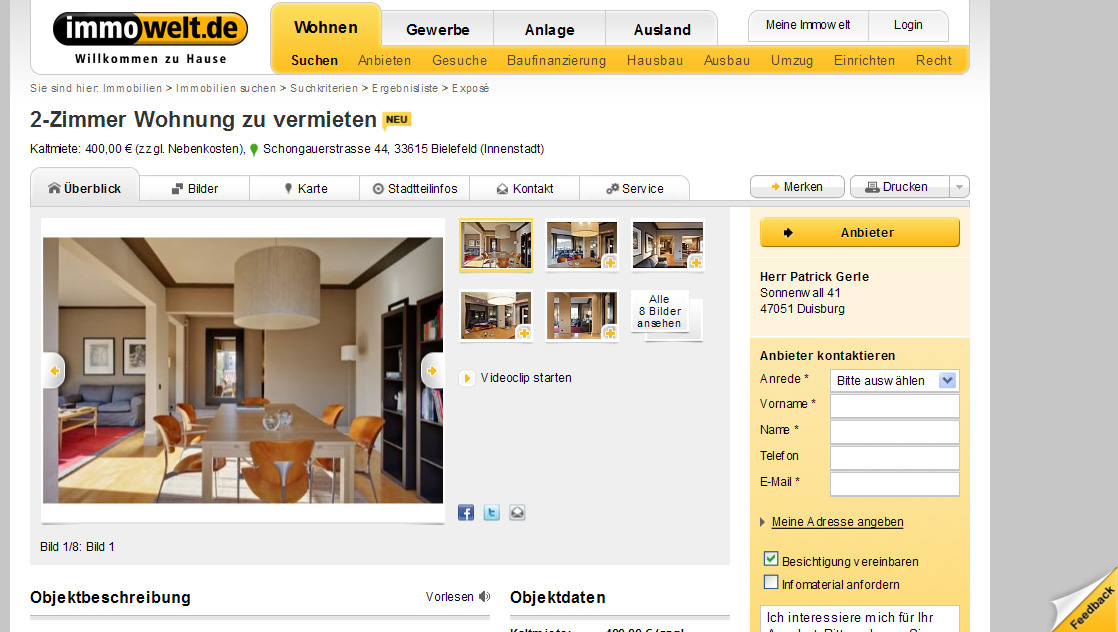Focus the E-Mail input field
The width and height of the screenshot is (1118, 632).
coord(894,484)
